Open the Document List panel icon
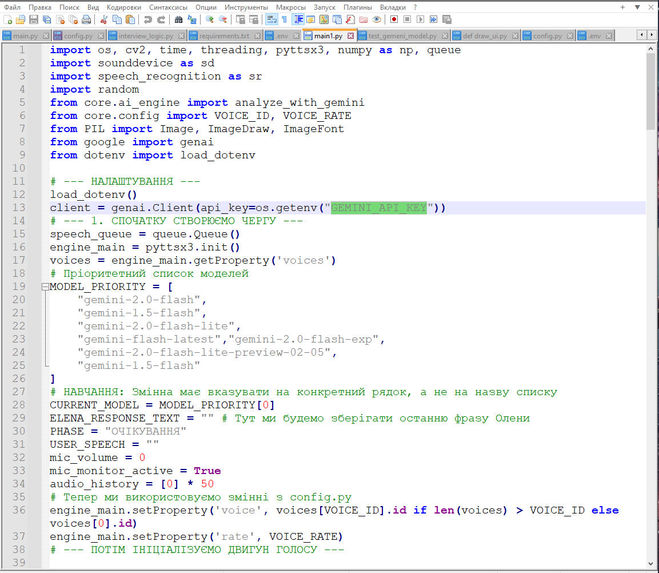This screenshot has height=573, width=659. pos(337,20)
